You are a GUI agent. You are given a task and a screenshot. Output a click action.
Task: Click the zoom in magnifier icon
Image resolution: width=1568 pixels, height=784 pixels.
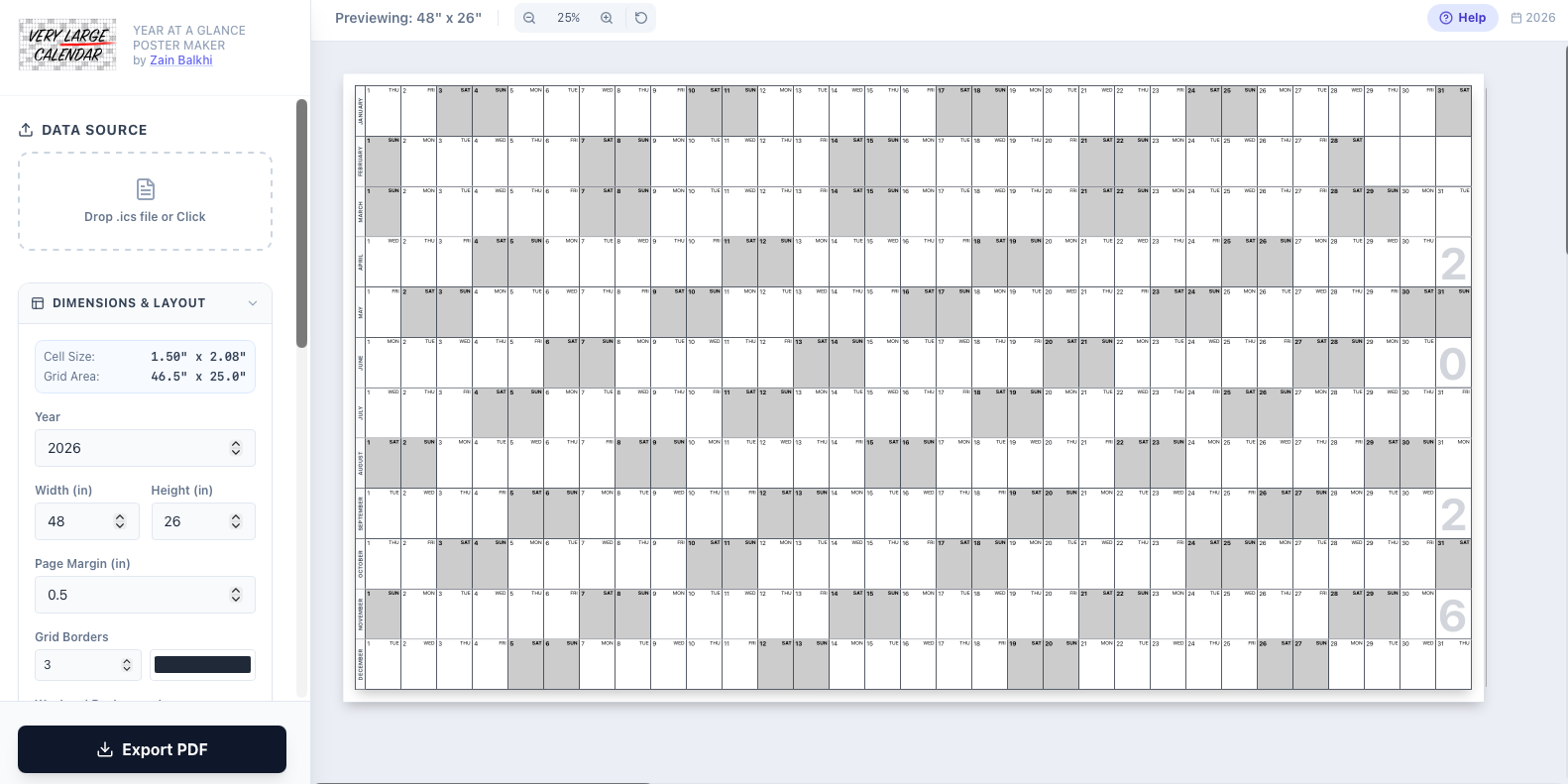(x=607, y=18)
